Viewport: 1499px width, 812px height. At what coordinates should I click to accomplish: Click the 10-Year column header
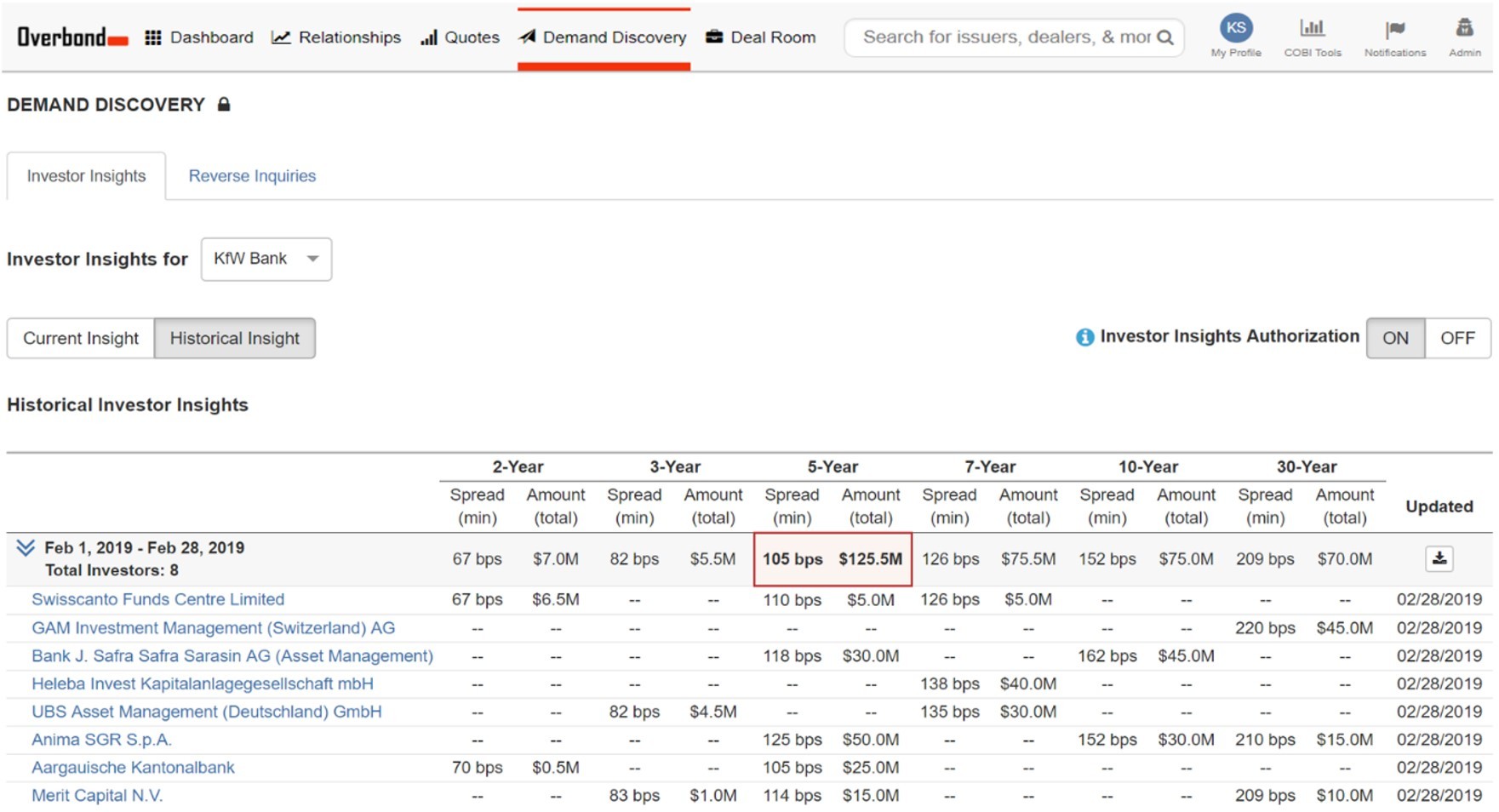coord(1148,466)
